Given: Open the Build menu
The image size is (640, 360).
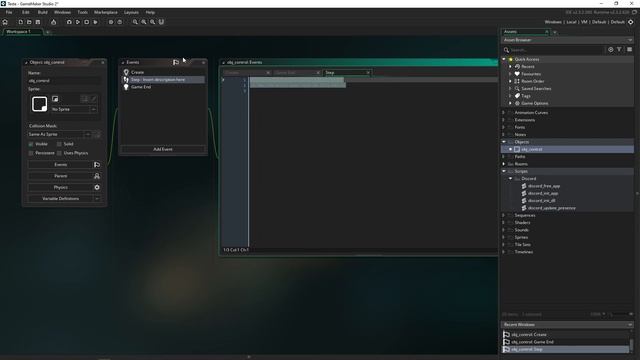Looking at the screenshot, I should click(42, 12).
